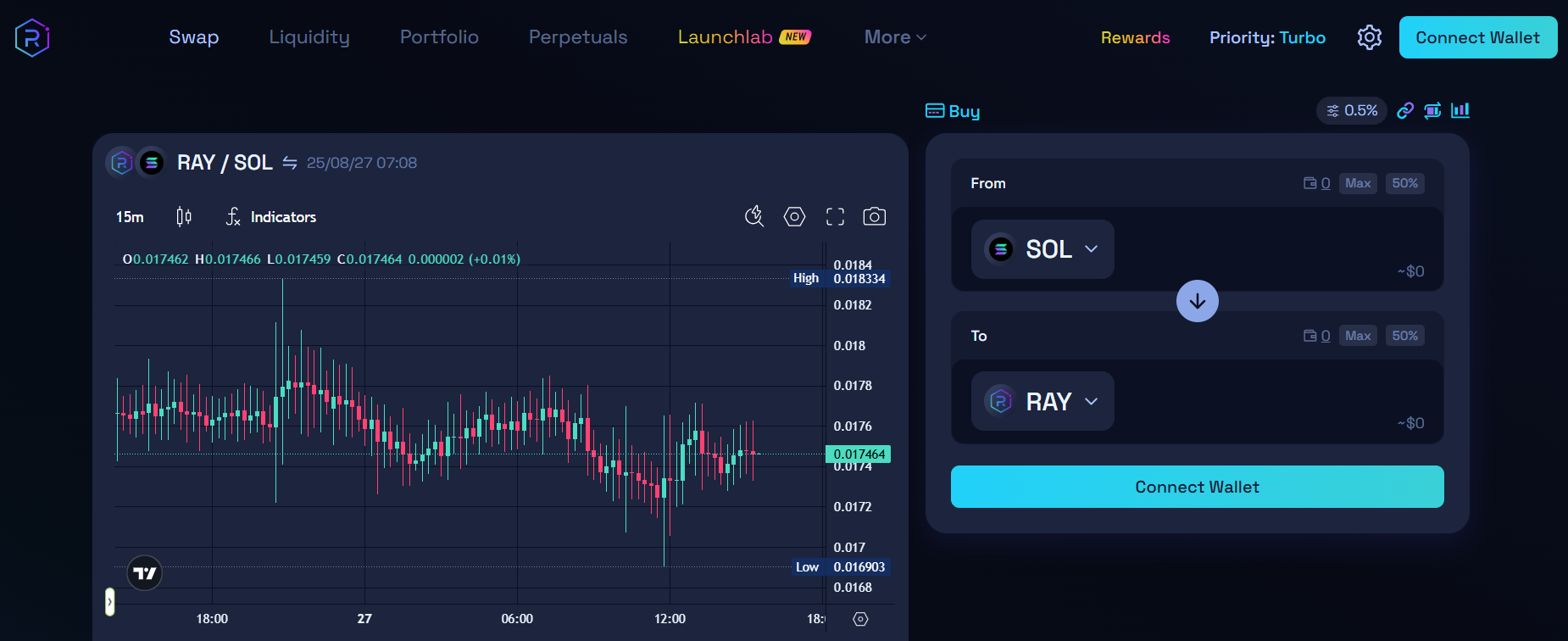
Task: Click the 12:00 time axis label
Action: coord(670,619)
